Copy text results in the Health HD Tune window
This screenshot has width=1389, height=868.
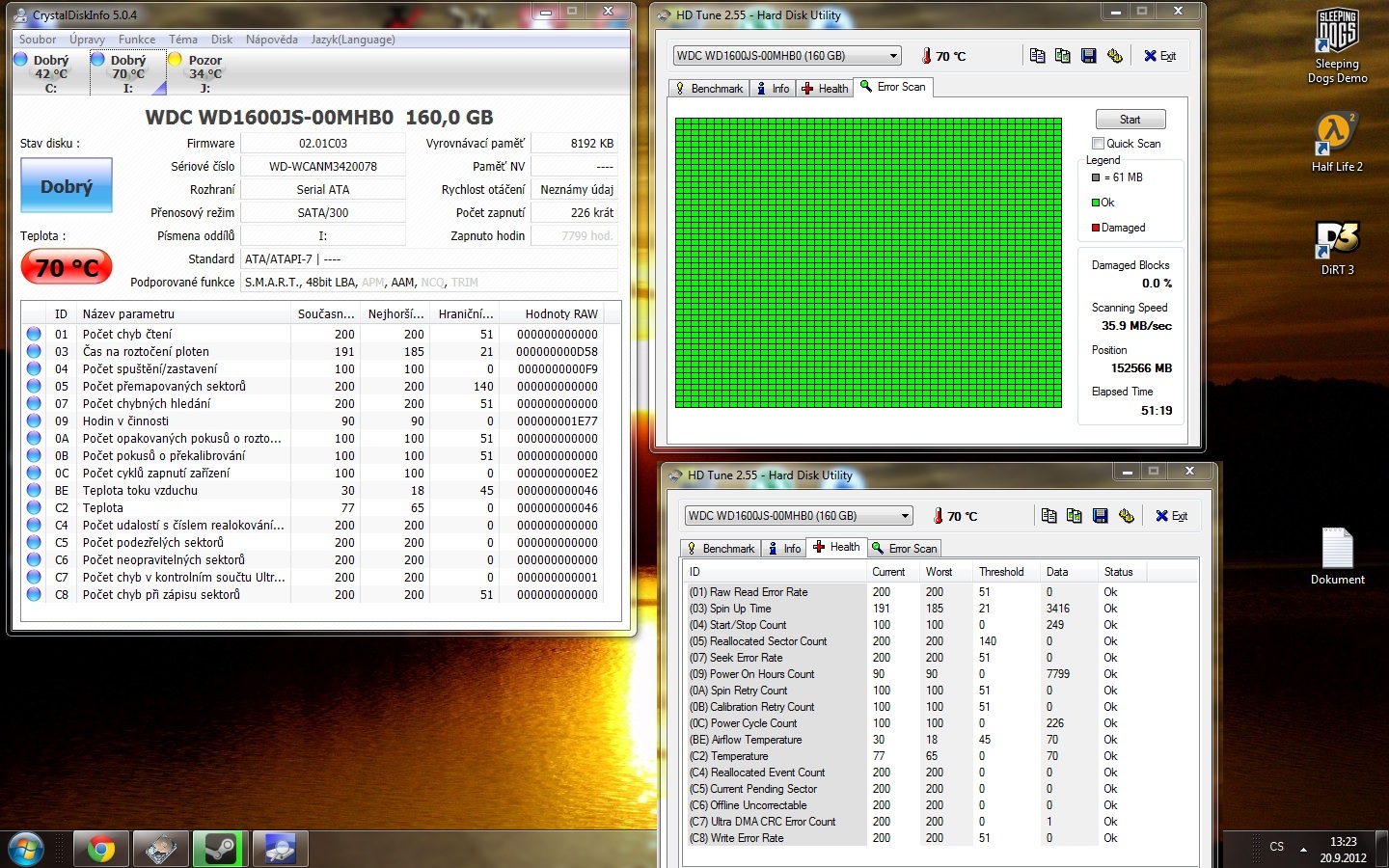click(x=1049, y=516)
